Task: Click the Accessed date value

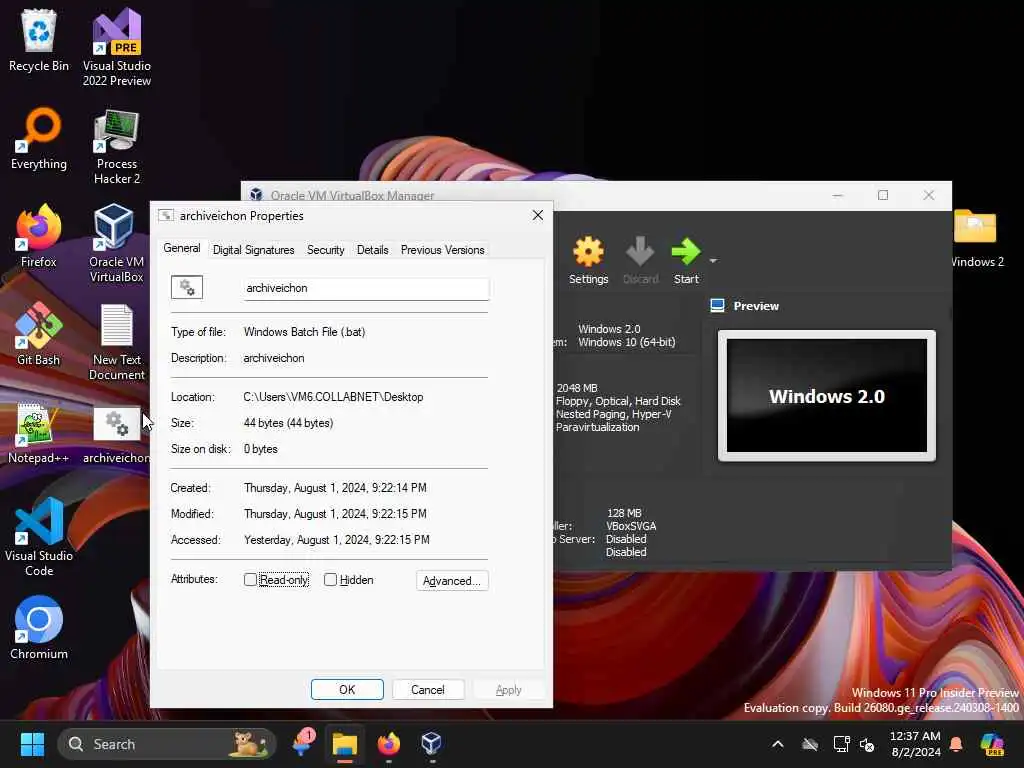Action: [x=336, y=540]
